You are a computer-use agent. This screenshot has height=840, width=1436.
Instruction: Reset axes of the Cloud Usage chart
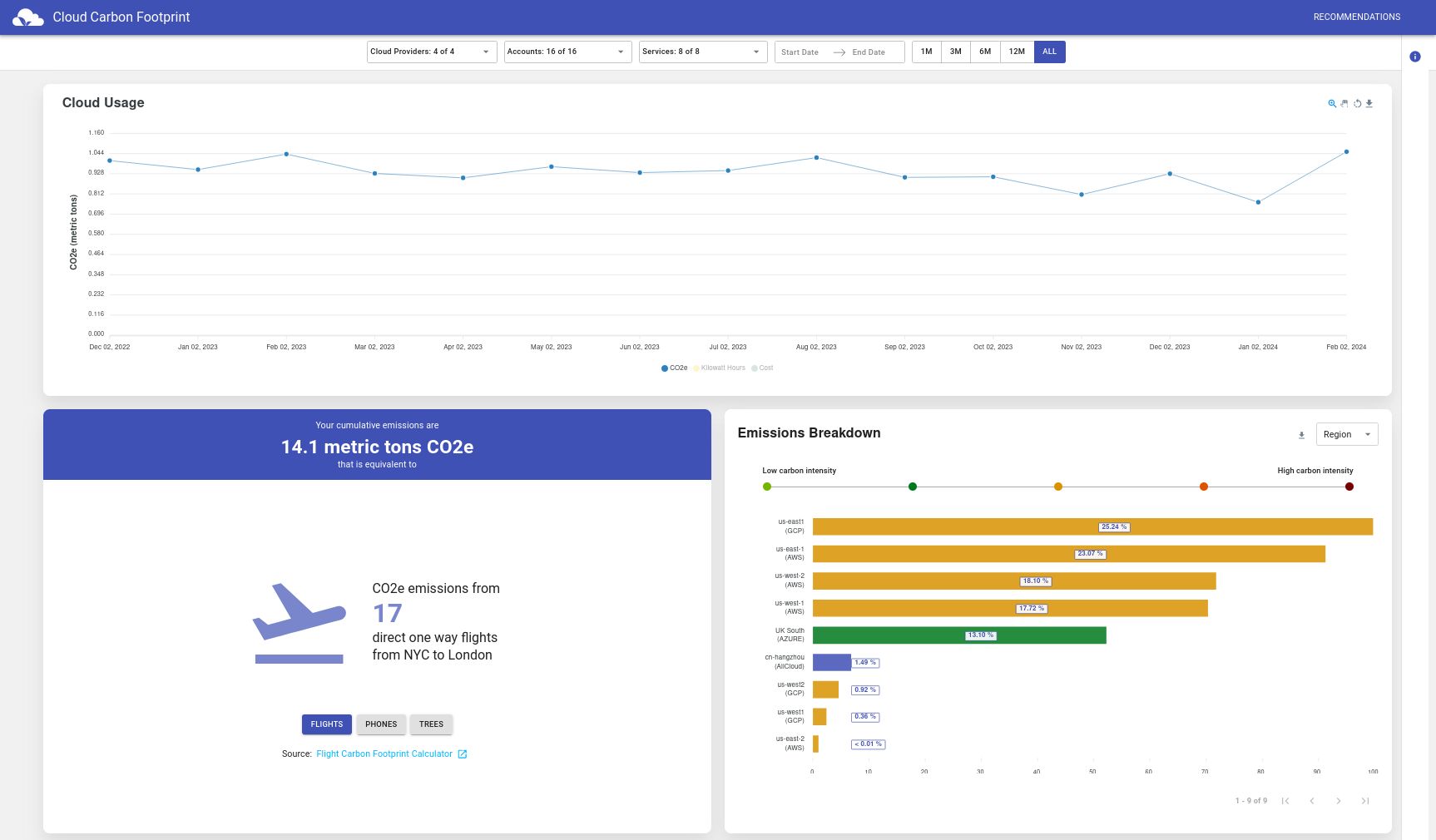point(1357,104)
